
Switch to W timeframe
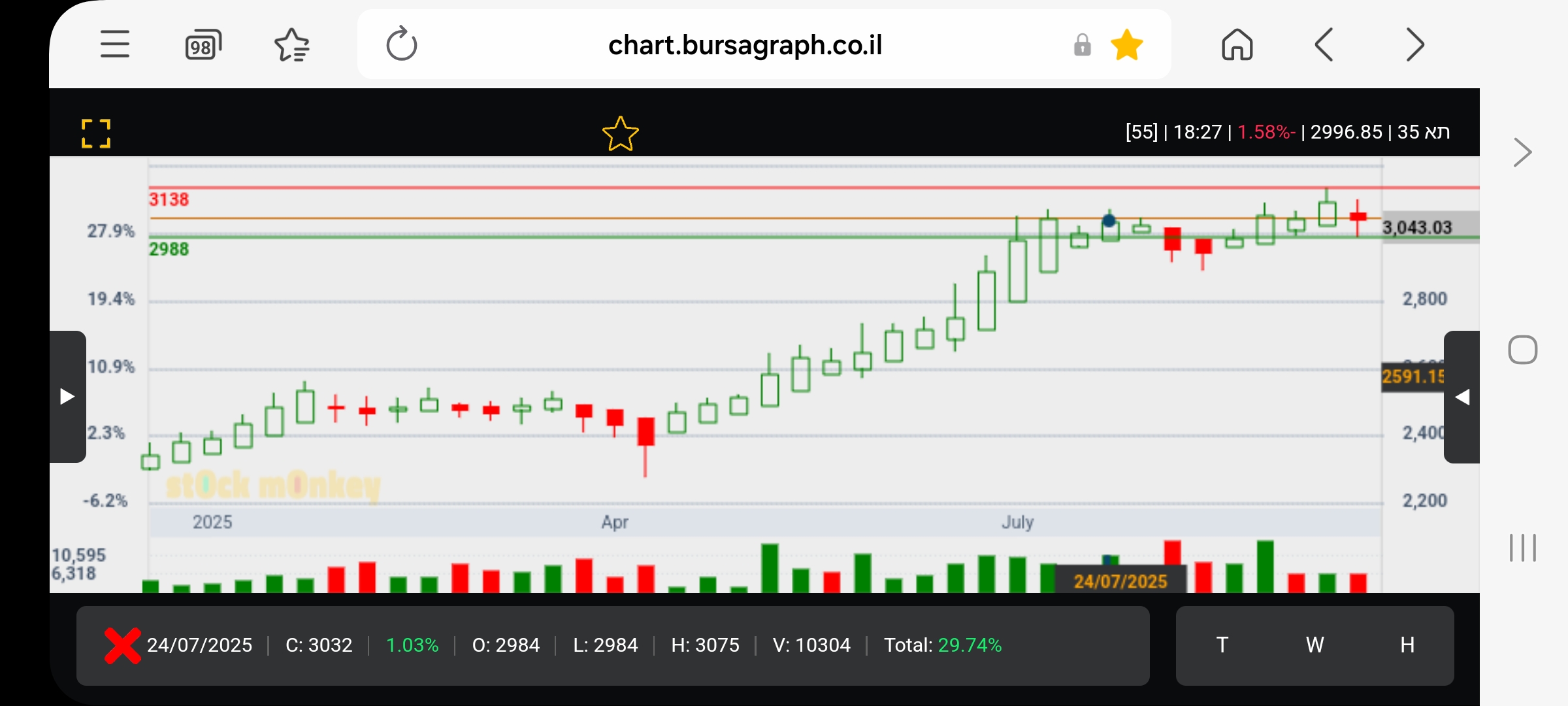[x=1315, y=645]
